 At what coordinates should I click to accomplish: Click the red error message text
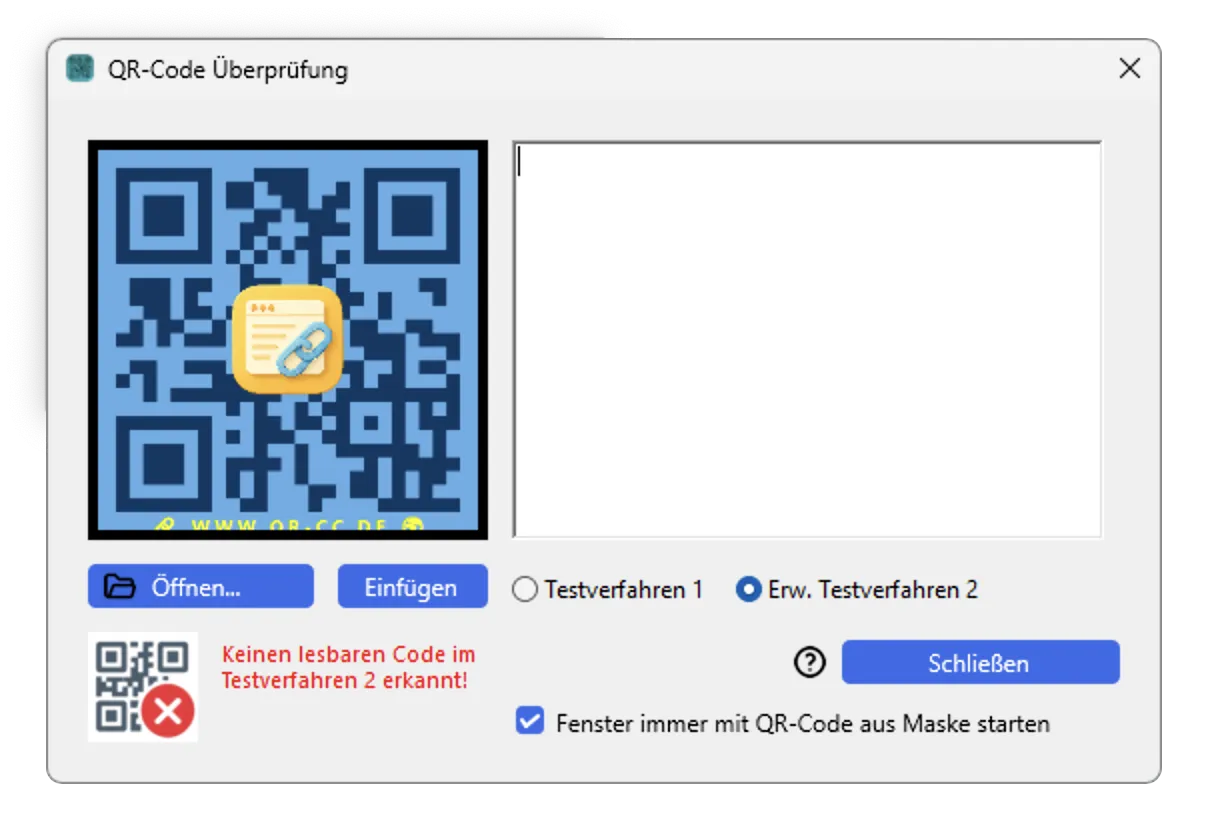[x=349, y=668]
